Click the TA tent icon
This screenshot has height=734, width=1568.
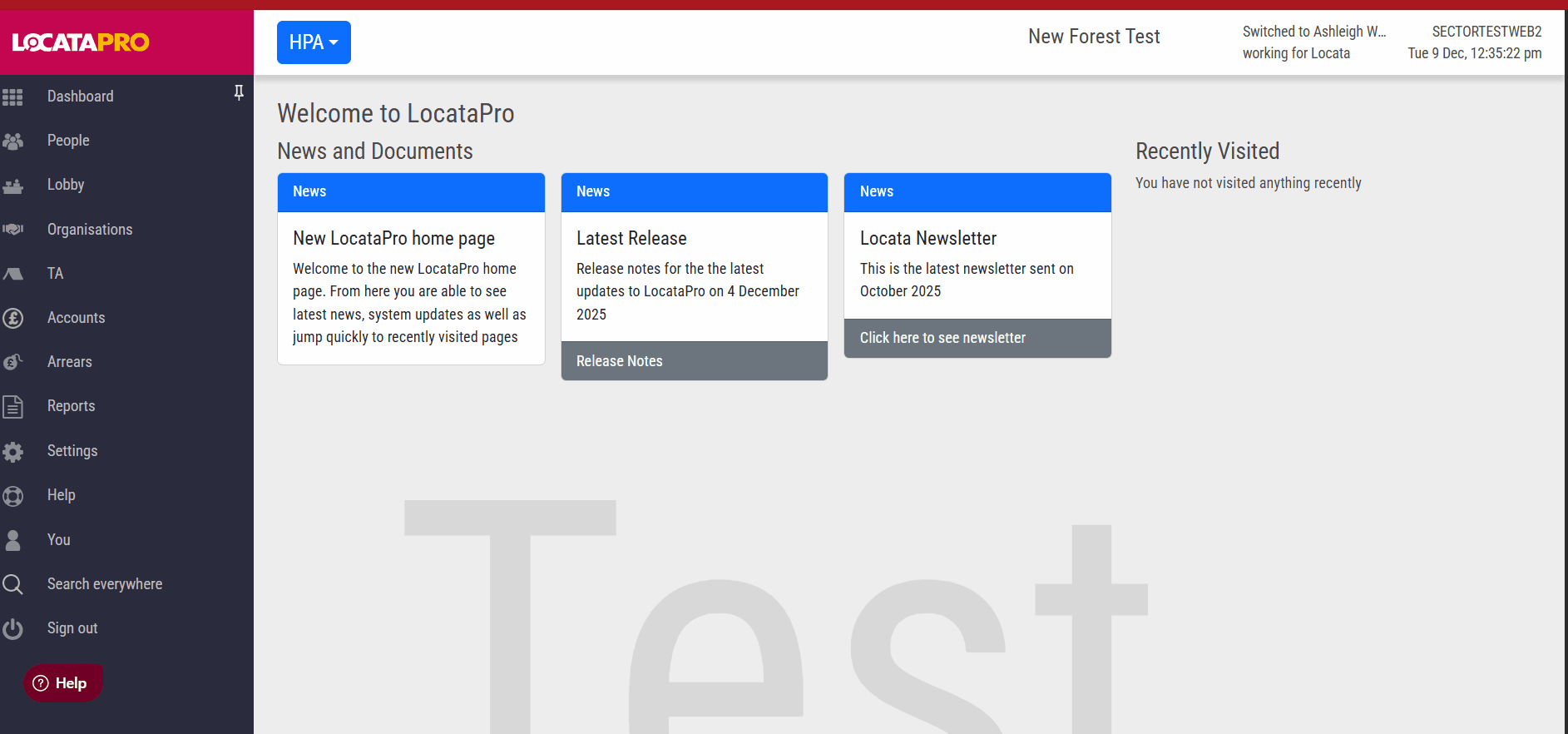(12, 274)
